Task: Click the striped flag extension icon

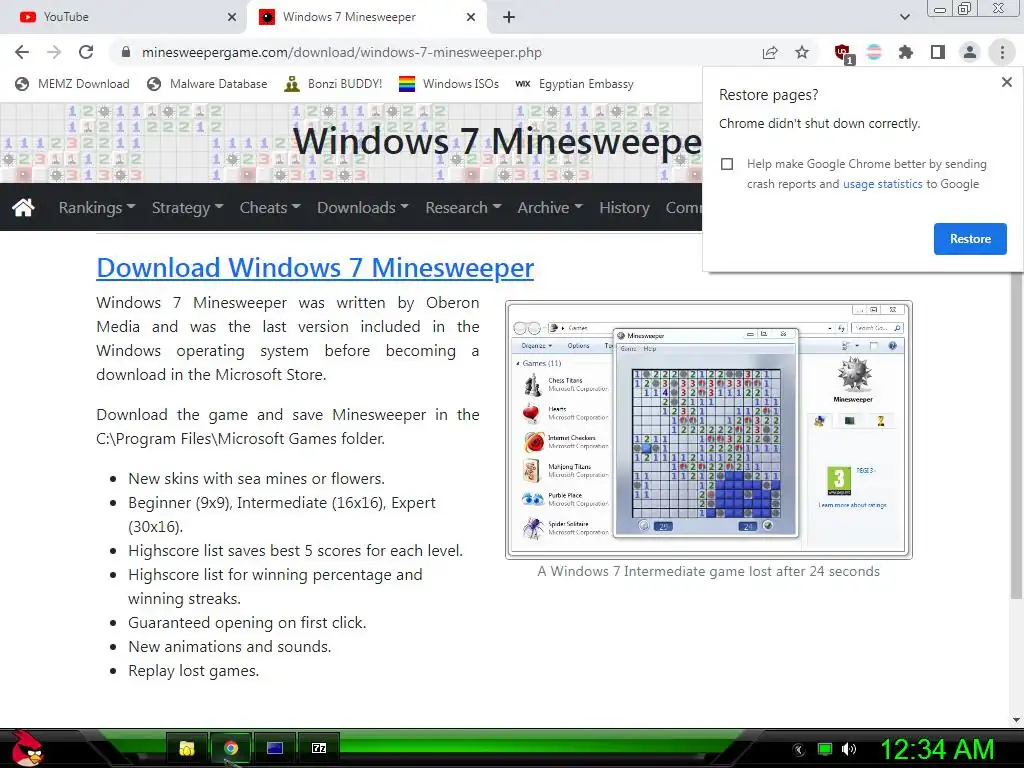Action: point(874,52)
